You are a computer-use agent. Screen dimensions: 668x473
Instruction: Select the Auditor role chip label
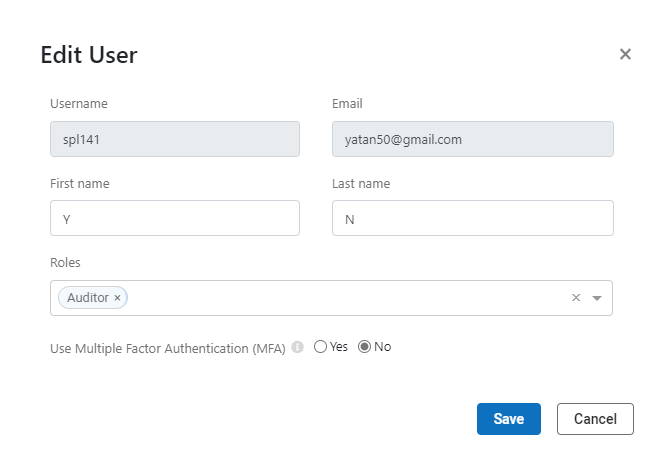tap(88, 297)
